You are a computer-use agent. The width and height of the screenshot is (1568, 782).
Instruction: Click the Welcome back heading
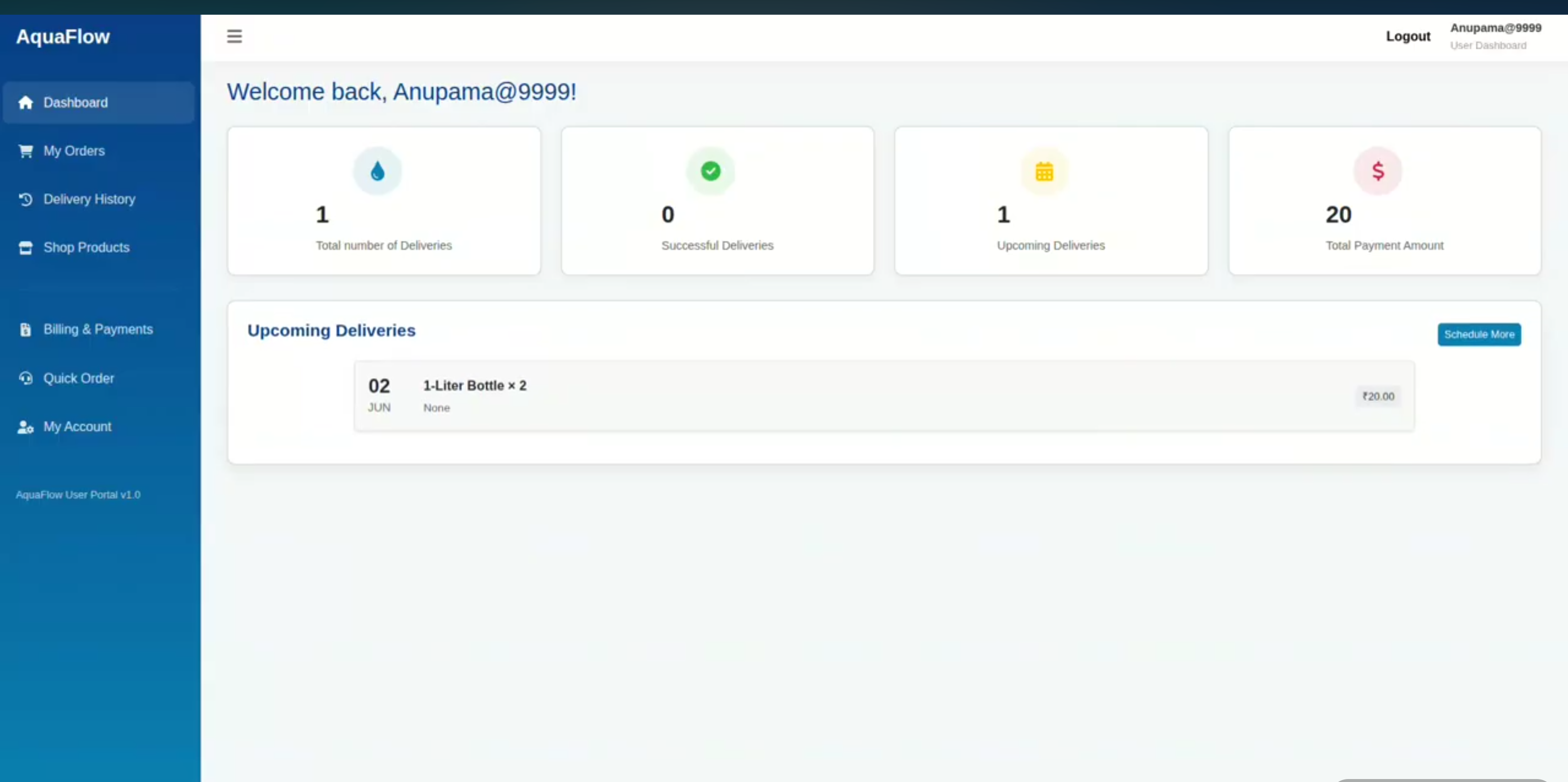tap(402, 92)
